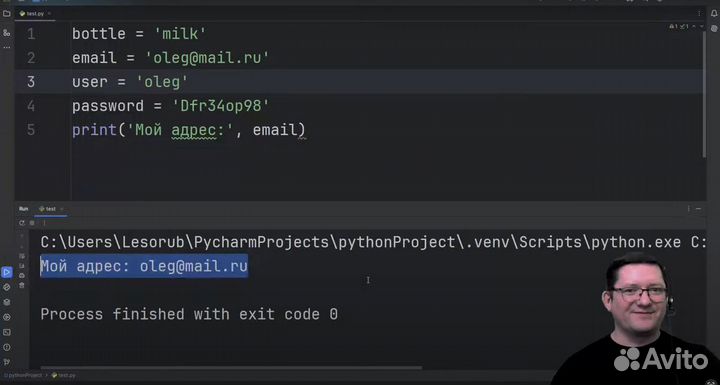The width and height of the screenshot is (720, 385).
Task: Click highlighted output "Мой адрес: oleg@mail.ru"
Action: pos(144,266)
